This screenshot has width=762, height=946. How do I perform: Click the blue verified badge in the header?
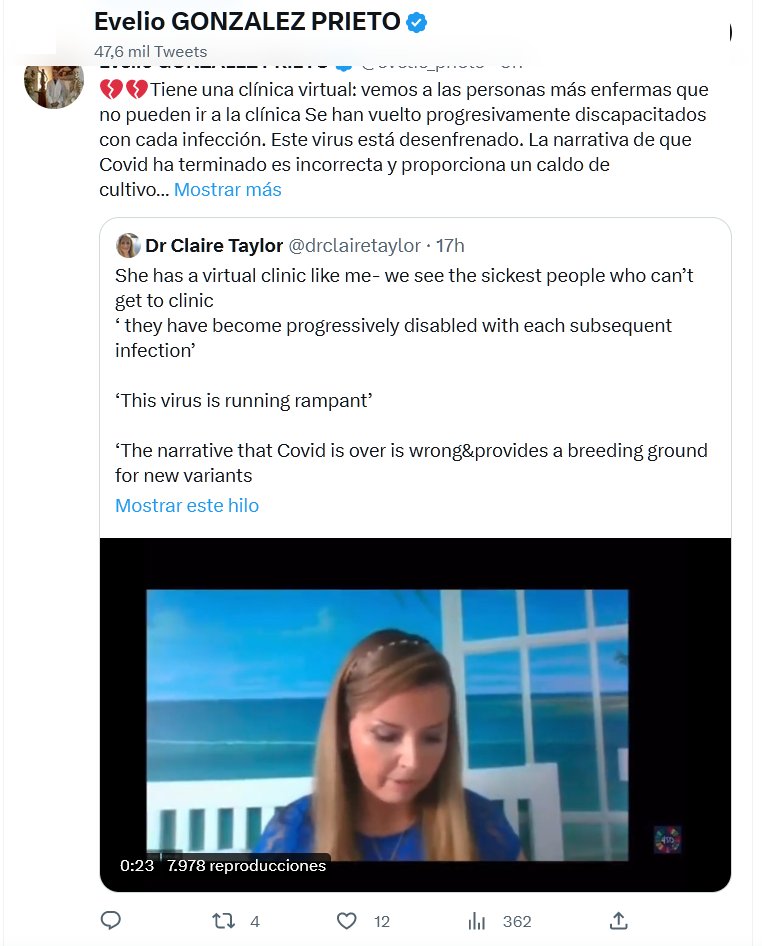point(417,22)
